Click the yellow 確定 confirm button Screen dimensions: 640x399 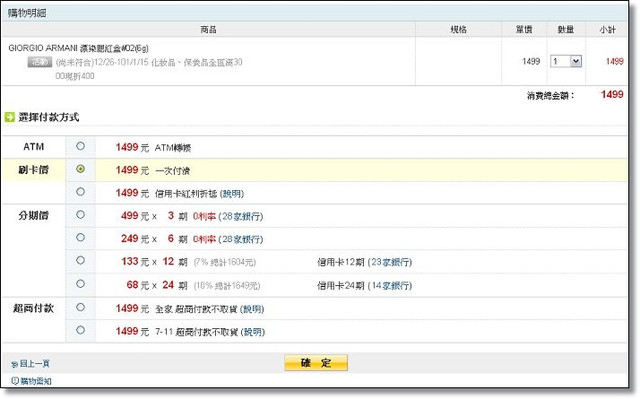(316, 363)
